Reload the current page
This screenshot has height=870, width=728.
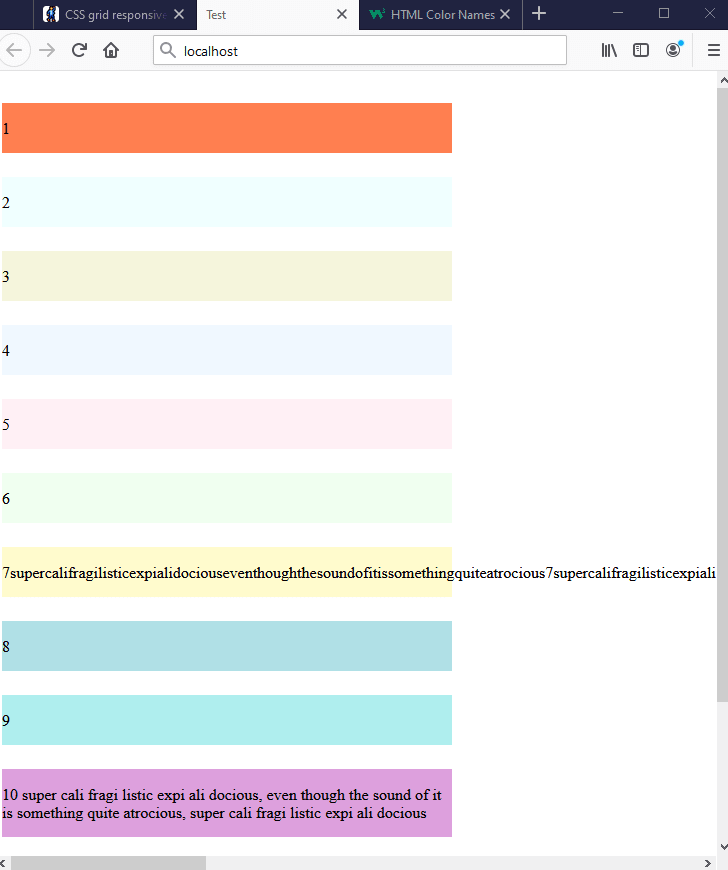pyautogui.click(x=79, y=50)
